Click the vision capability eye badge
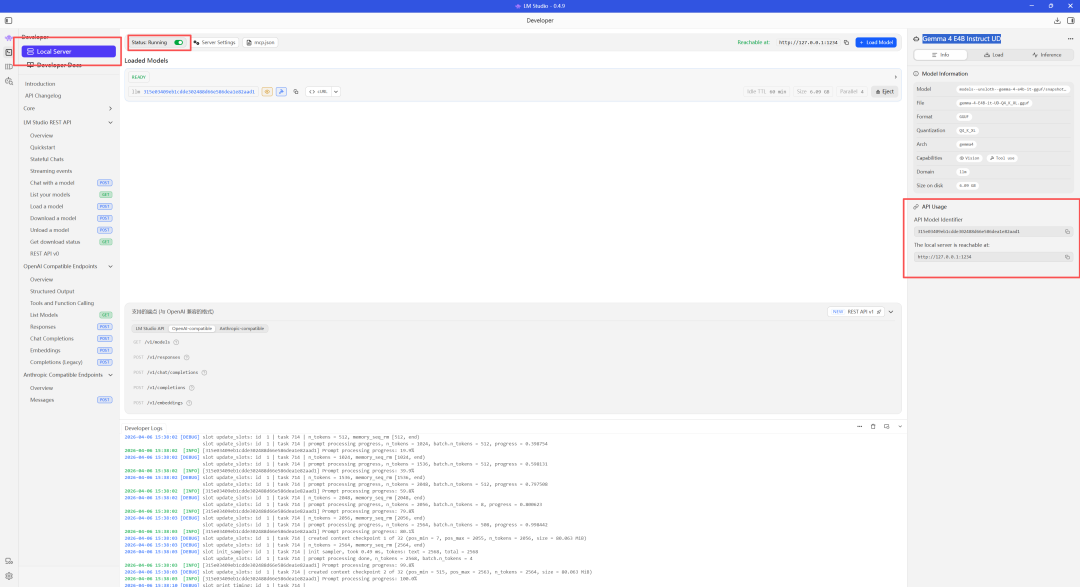The height and width of the screenshot is (587, 1080). (x=267, y=92)
